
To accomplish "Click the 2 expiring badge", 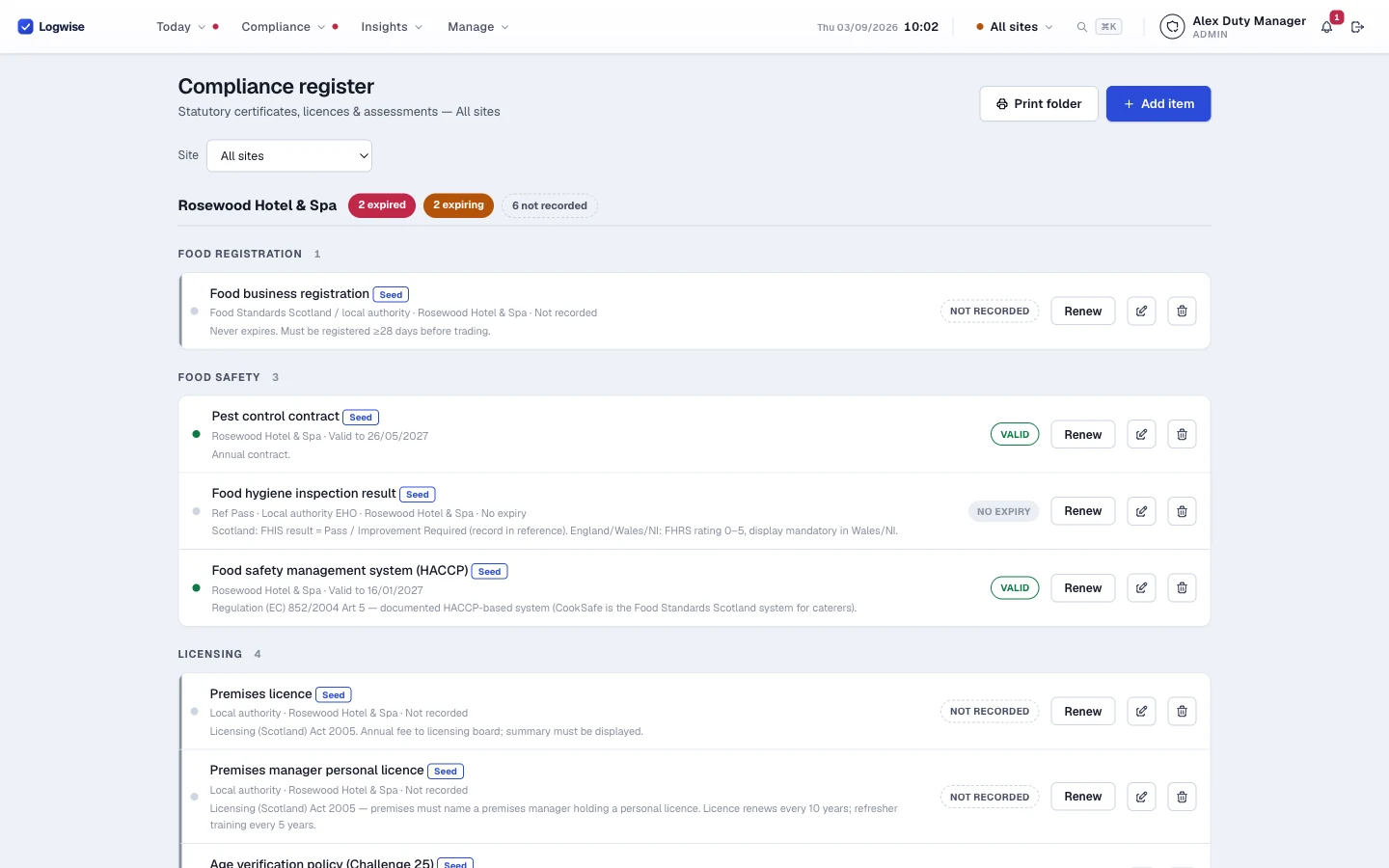I will 458,205.
